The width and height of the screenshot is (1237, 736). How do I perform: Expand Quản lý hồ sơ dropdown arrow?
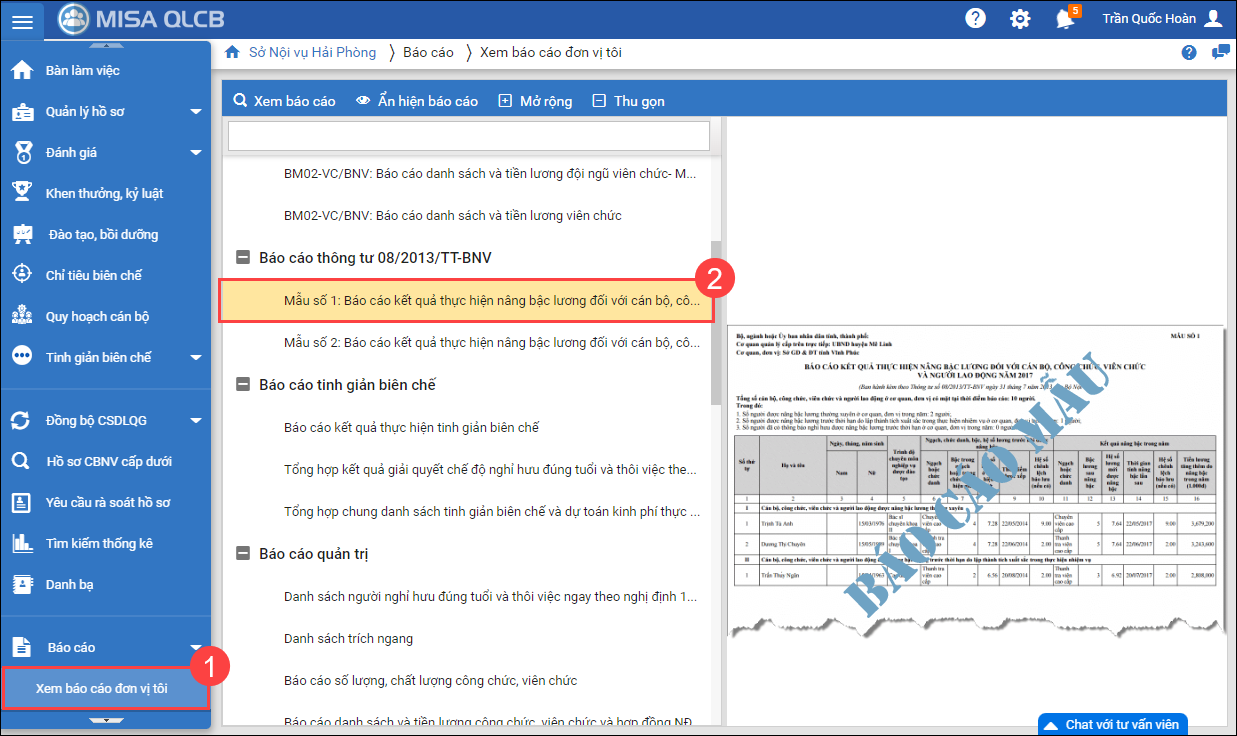pyautogui.click(x=196, y=112)
